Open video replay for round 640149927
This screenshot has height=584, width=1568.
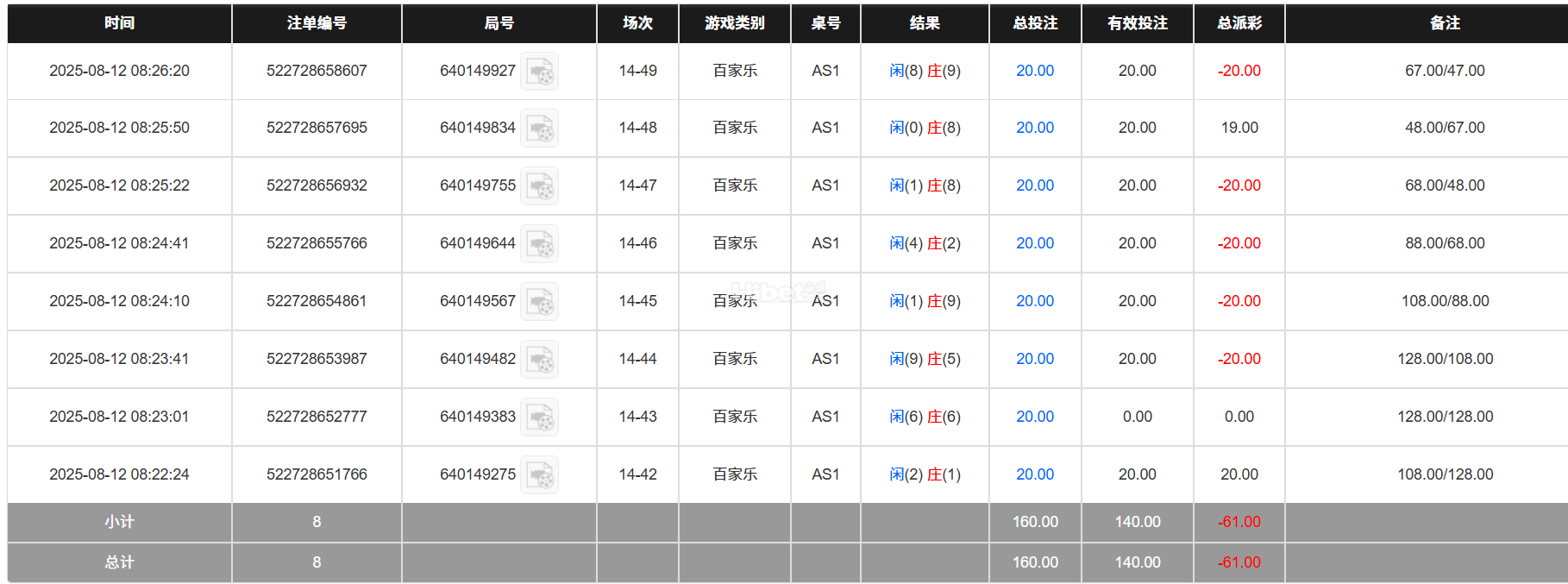pos(540,72)
